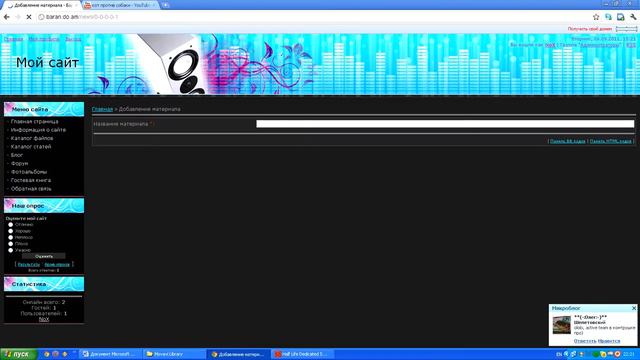
Task: Open Главная страница in site menu
Action: pyautogui.click(x=34, y=121)
